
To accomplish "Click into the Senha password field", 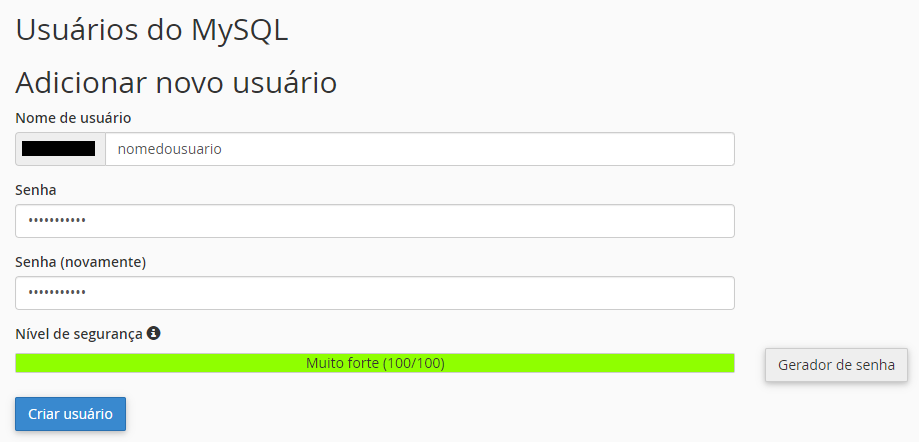I will tap(375, 221).
